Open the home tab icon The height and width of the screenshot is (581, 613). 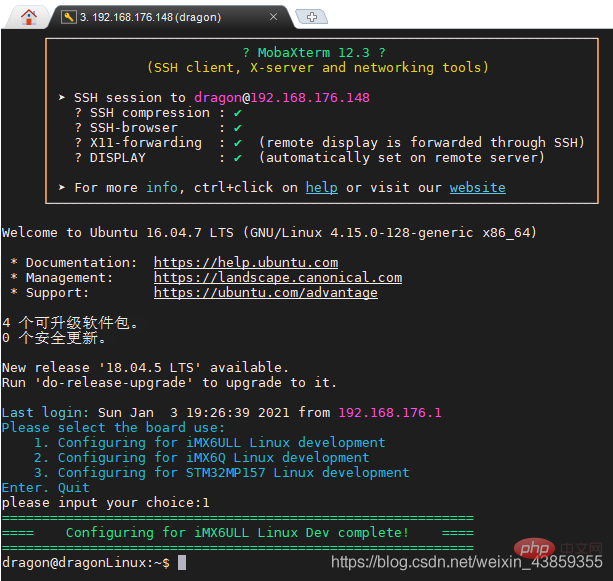pos(29,17)
